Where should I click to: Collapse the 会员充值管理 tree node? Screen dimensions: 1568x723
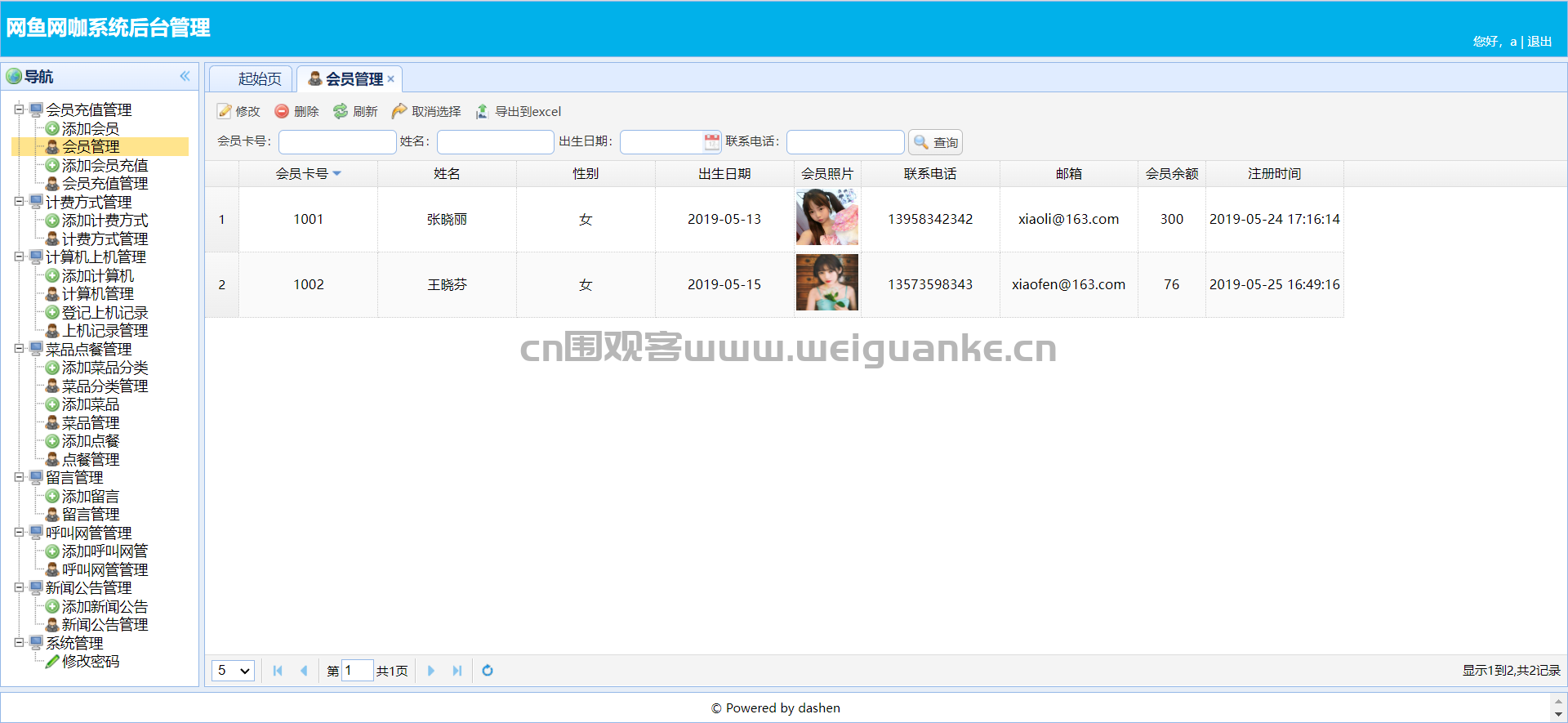coord(19,109)
